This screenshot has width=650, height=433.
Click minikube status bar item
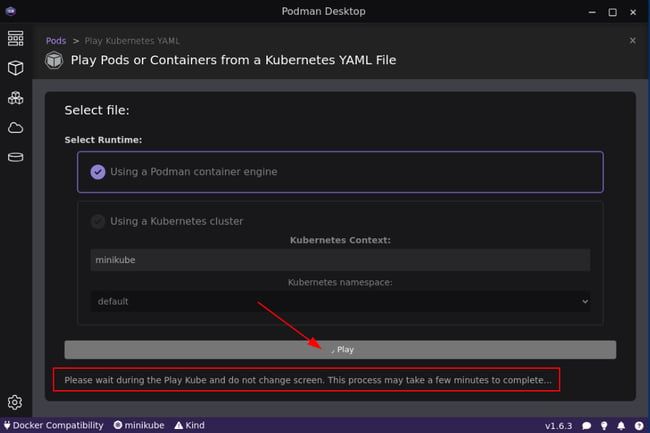[x=139, y=425]
